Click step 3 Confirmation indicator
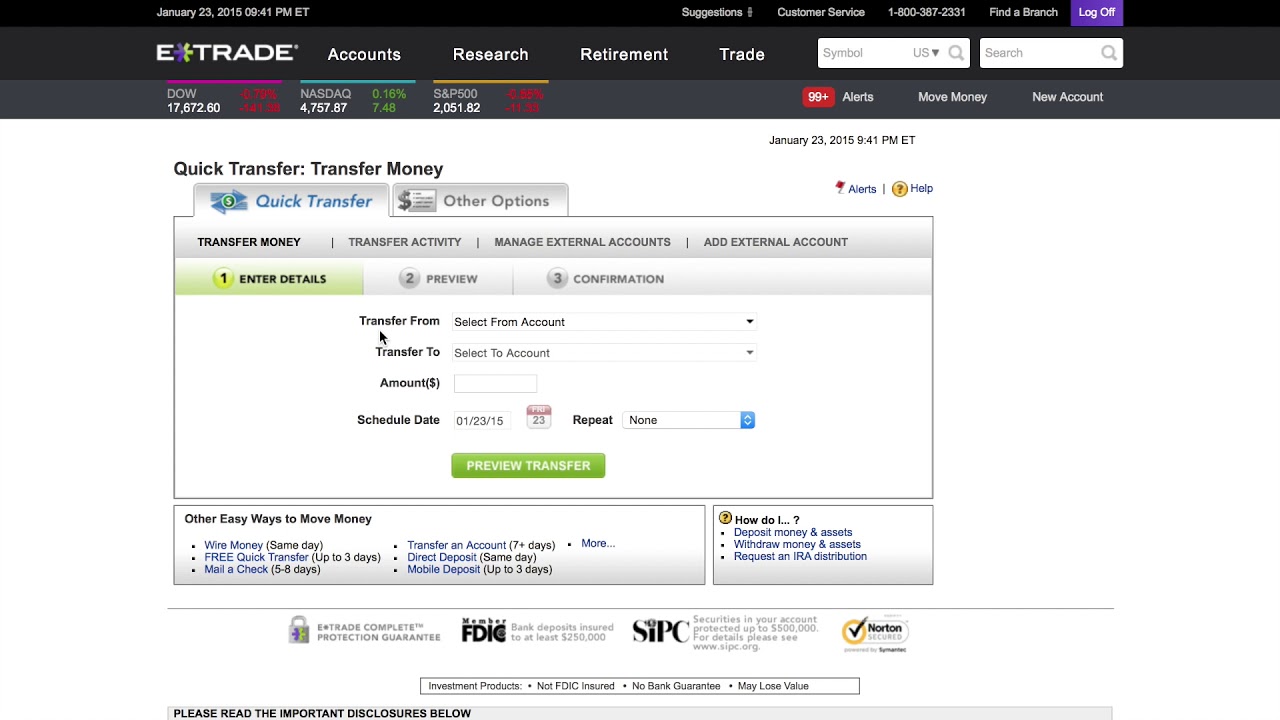 tap(606, 279)
